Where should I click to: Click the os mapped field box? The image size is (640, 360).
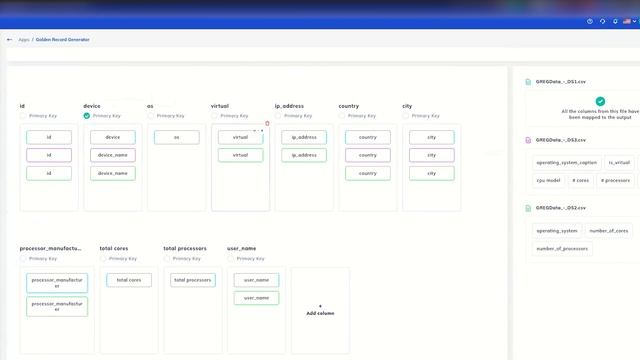point(177,138)
